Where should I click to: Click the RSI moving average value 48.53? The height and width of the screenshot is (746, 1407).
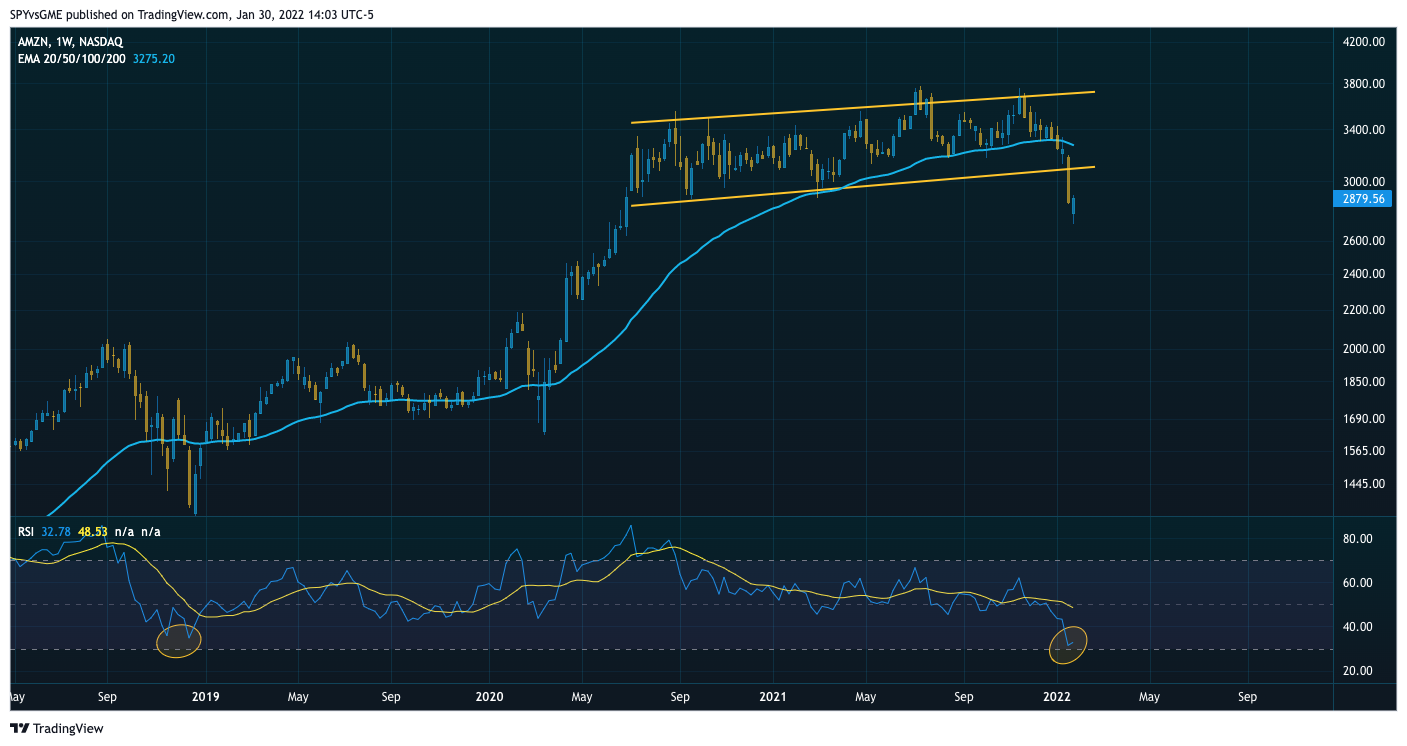pos(92,532)
